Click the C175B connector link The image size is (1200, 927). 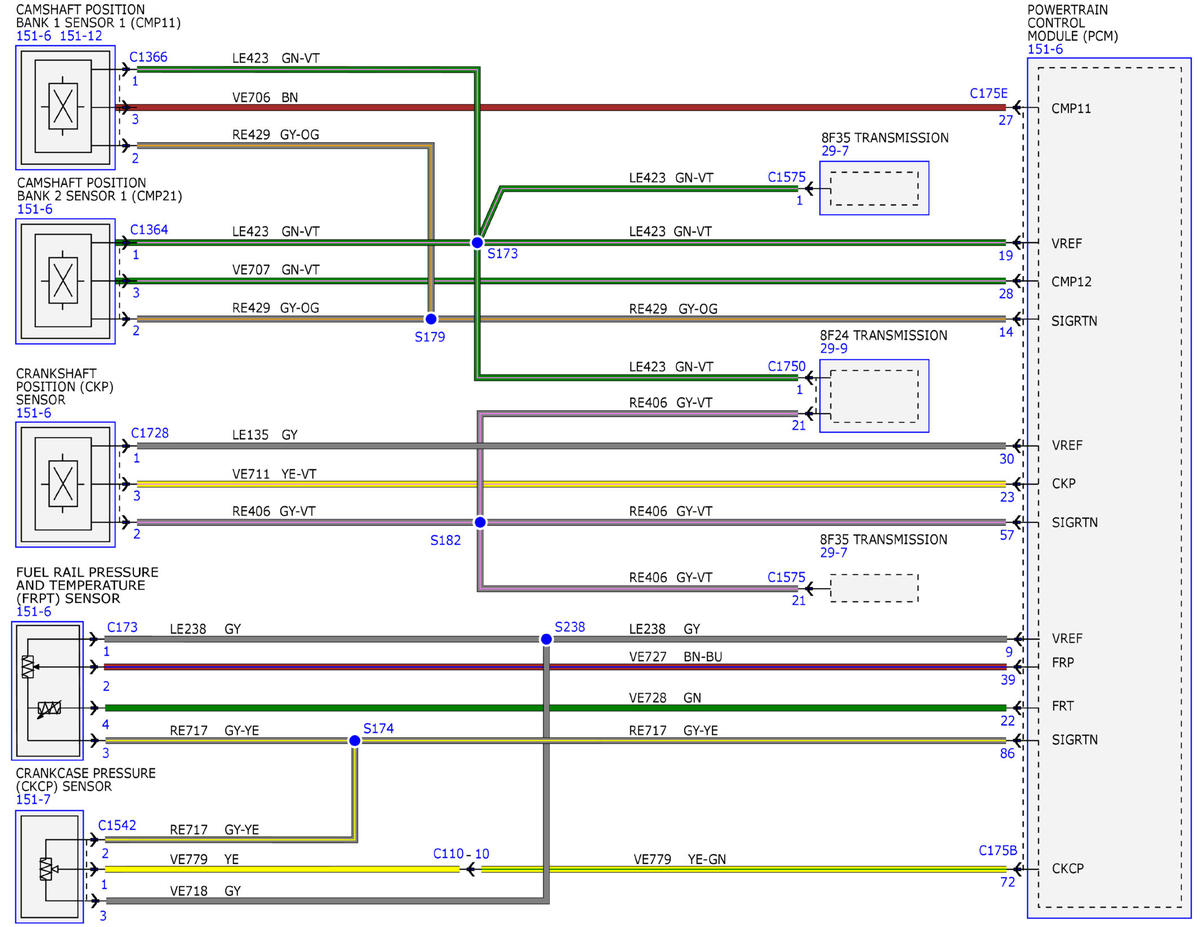coord(997,851)
